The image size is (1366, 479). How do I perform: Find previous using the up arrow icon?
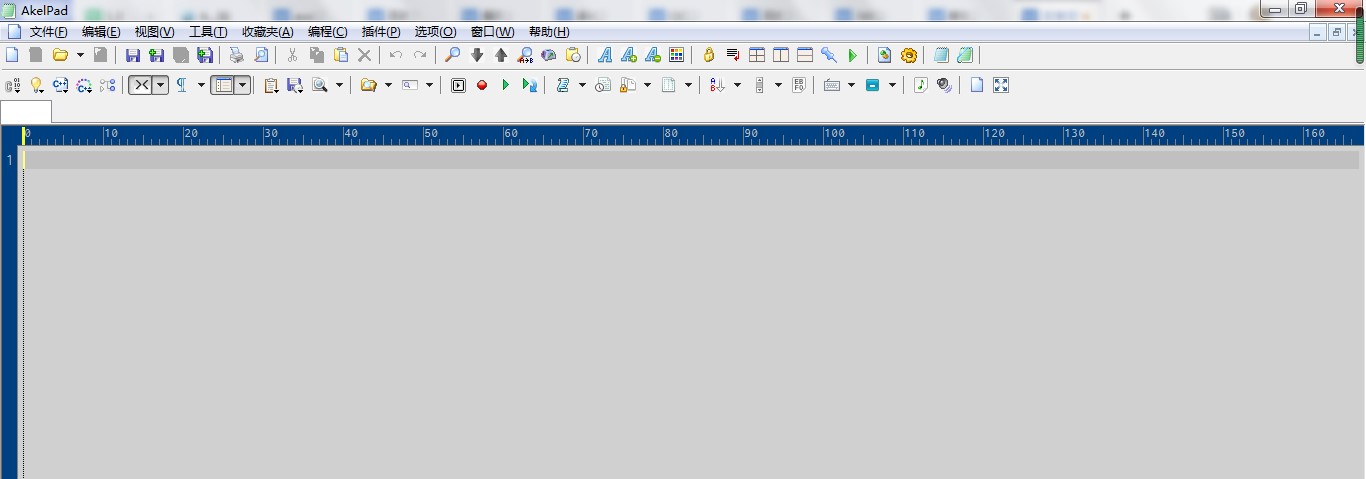pos(500,55)
